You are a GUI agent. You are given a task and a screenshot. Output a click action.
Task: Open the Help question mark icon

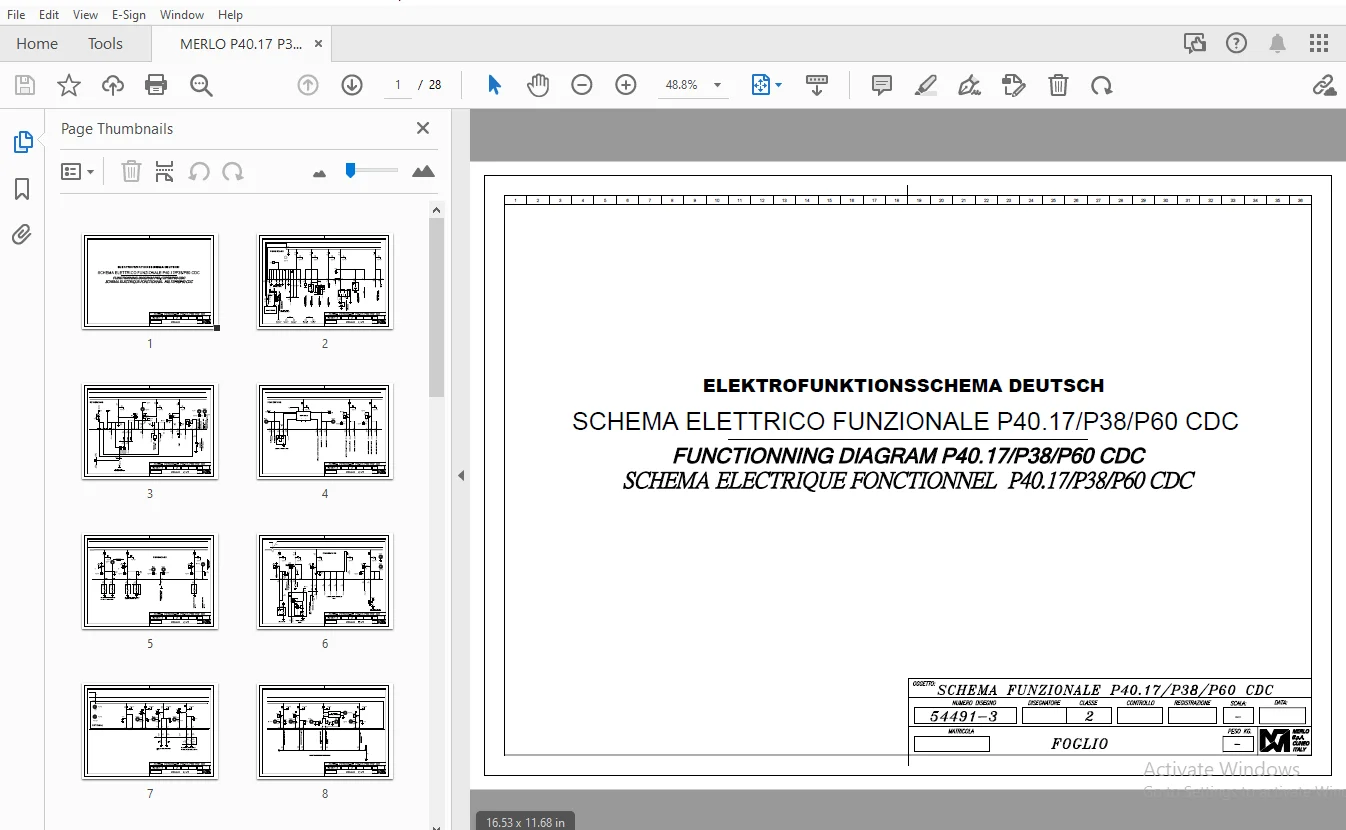click(x=1237, y=43)
